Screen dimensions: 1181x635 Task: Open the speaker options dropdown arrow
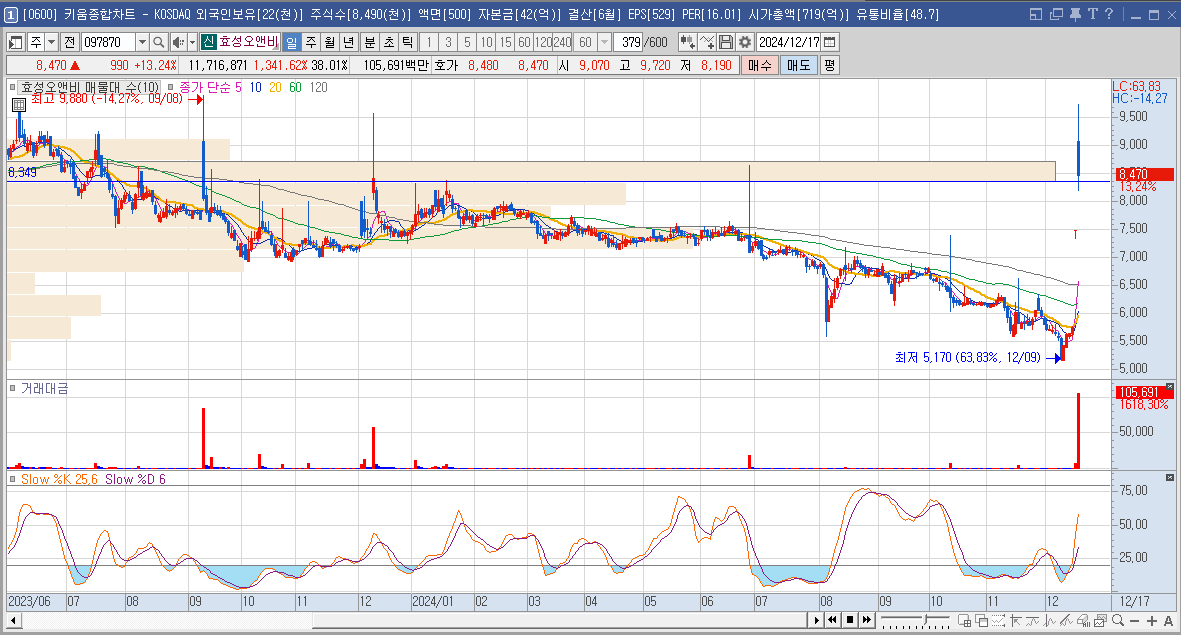pyautogui.click(x=192, y=42)
